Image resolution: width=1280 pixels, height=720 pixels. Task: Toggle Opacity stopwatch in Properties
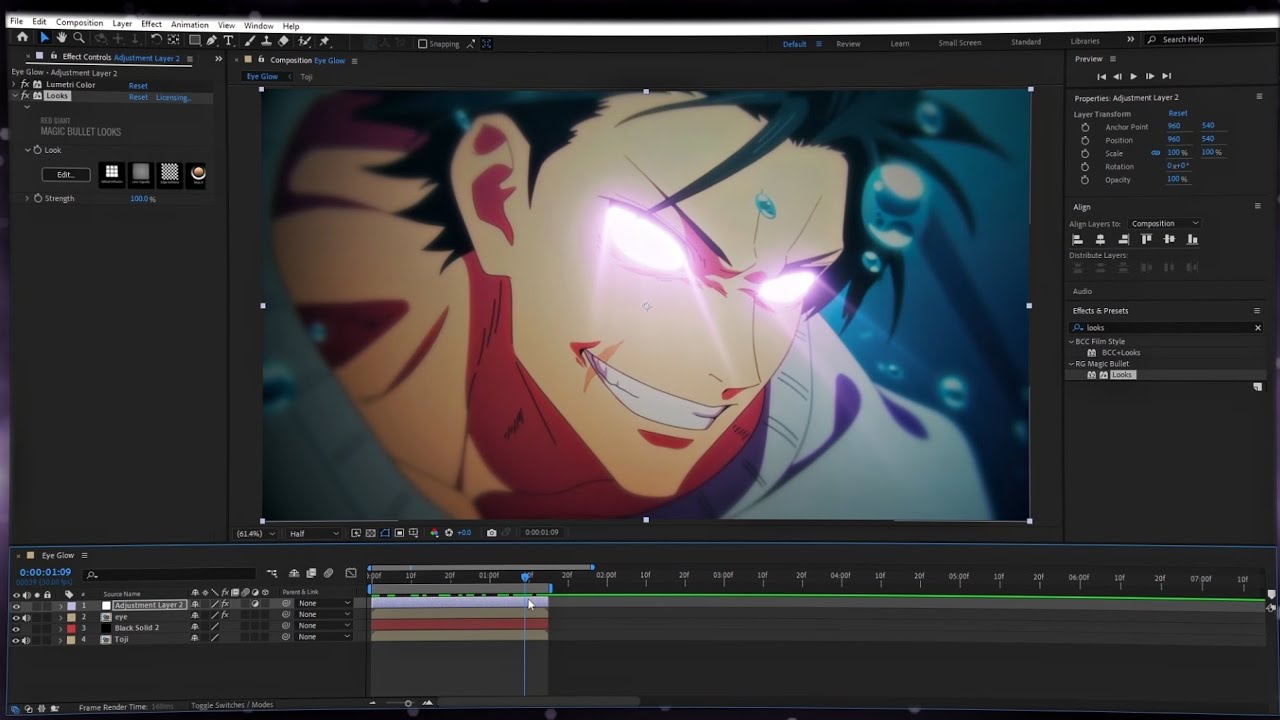pyautogui.click(x=1085, y=179)
